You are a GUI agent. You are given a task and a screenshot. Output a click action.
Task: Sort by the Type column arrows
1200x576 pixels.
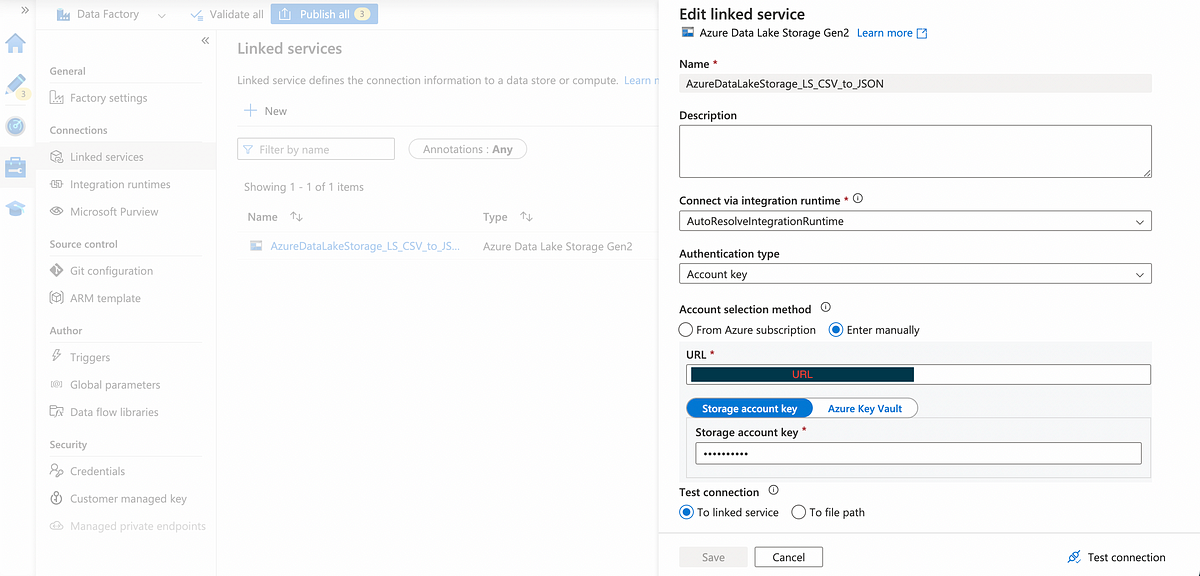coord(526,217)
